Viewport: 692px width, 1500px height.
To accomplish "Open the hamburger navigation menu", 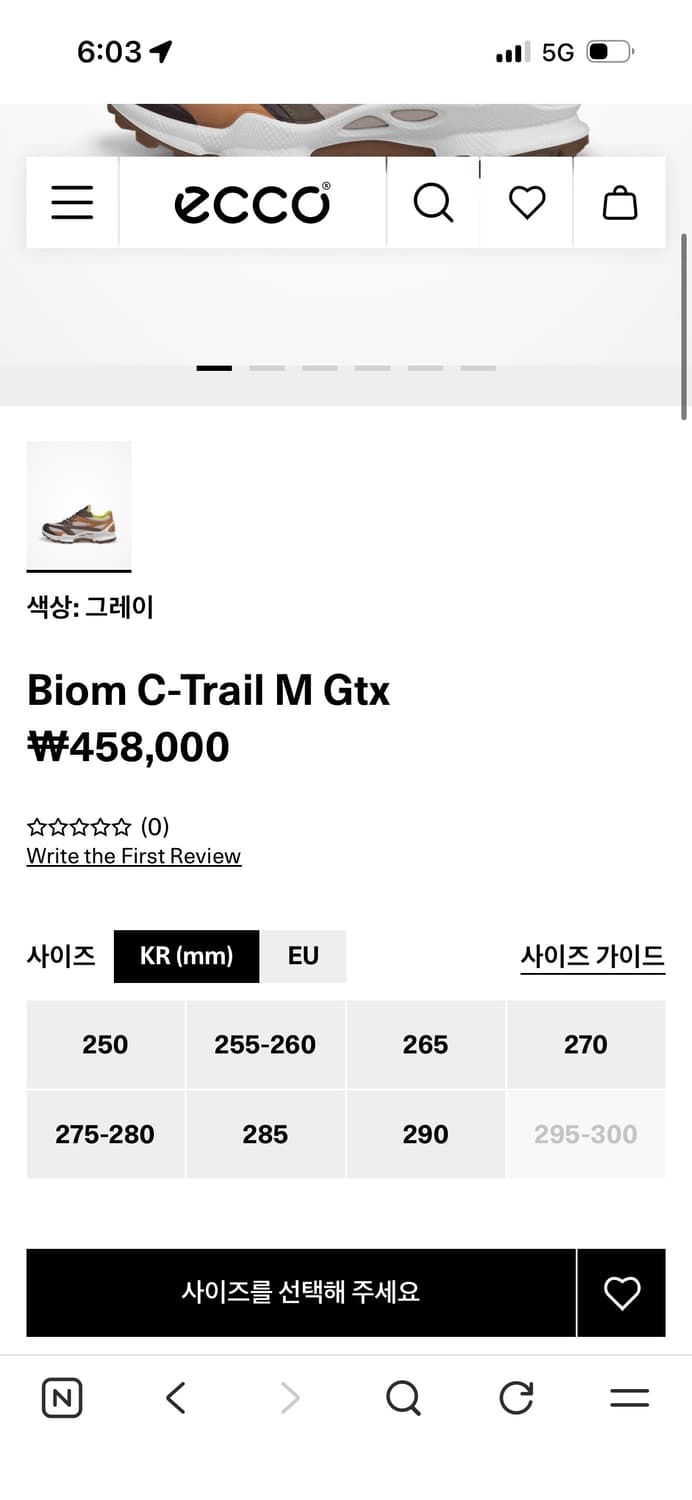I will [71, 202].
